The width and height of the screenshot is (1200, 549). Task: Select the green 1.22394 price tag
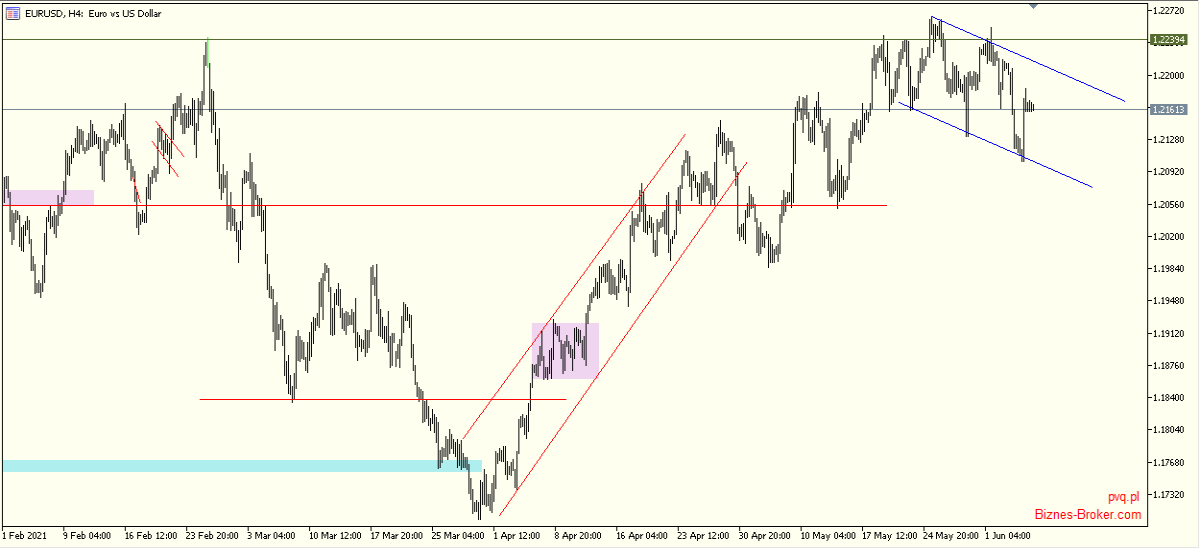click(x=1169, y=40)
